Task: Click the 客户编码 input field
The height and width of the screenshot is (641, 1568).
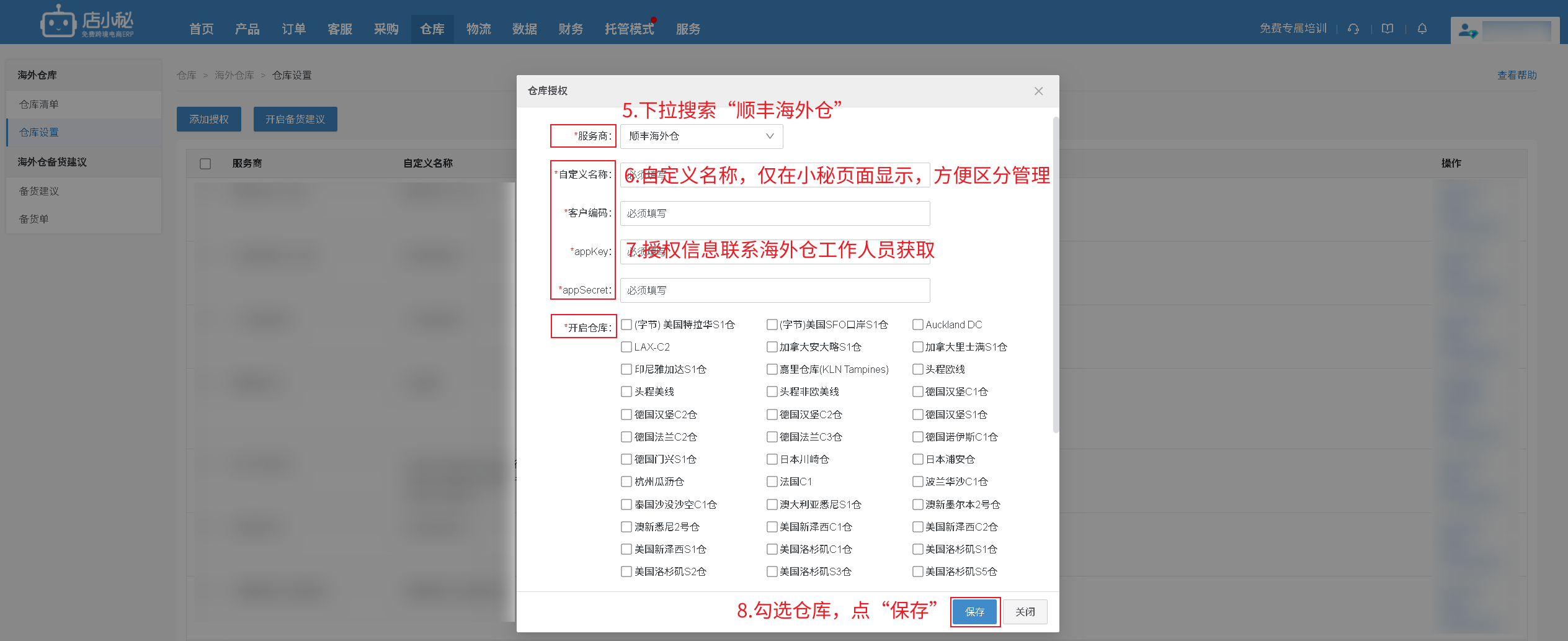Action: pyautogui.click(x=775, y=213)
